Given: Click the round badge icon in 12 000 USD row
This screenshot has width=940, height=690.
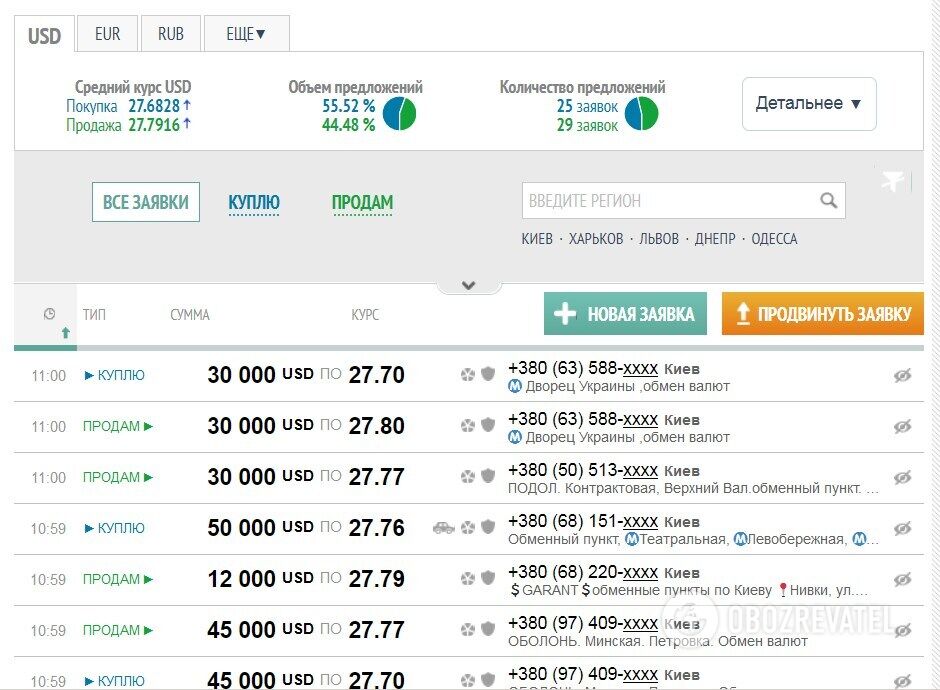Looking at the screenshot, I should (x=467, y=579).
